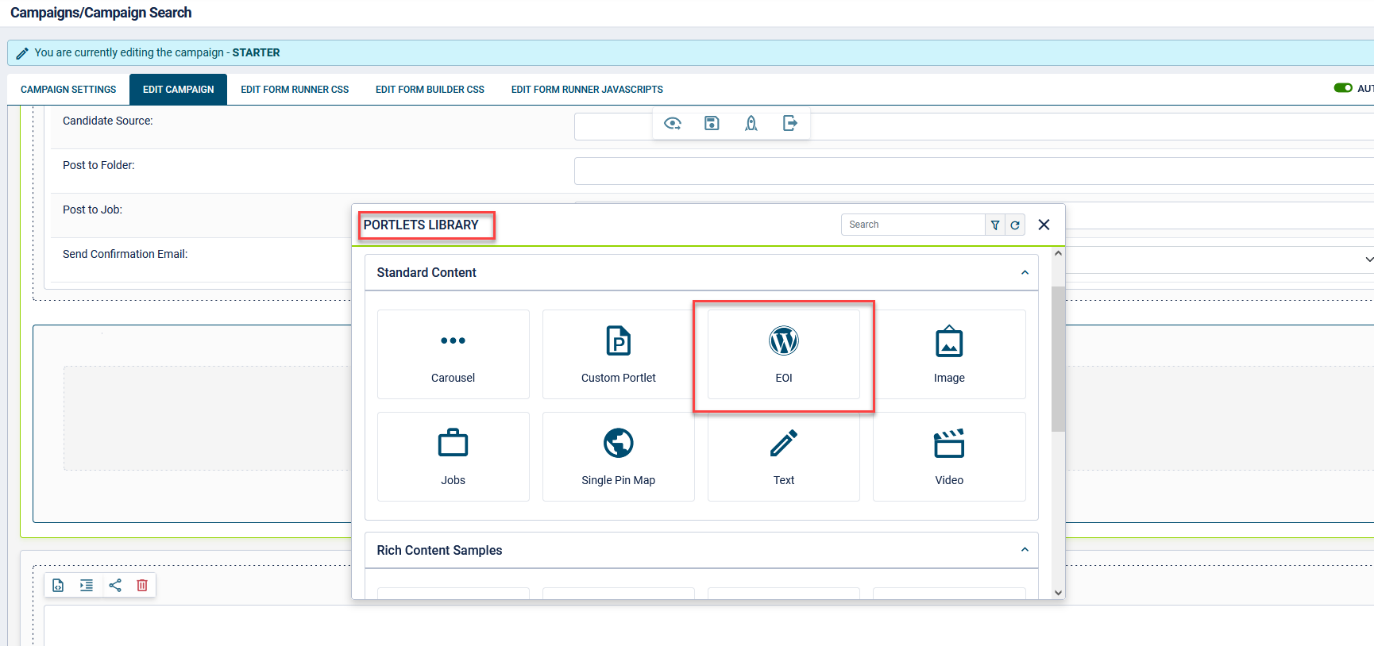Focus the Candidate Source input field
This screenshot has width=1374, height=646.
click(x=974, y=126)
